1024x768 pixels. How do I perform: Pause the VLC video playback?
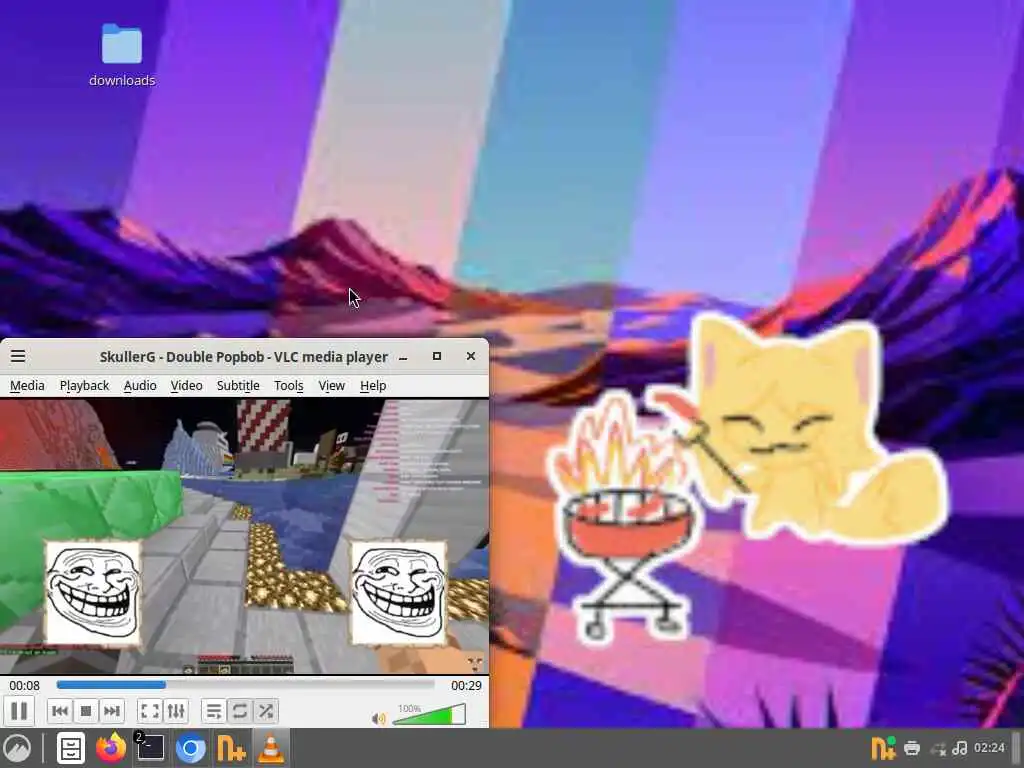pos(19,711)
